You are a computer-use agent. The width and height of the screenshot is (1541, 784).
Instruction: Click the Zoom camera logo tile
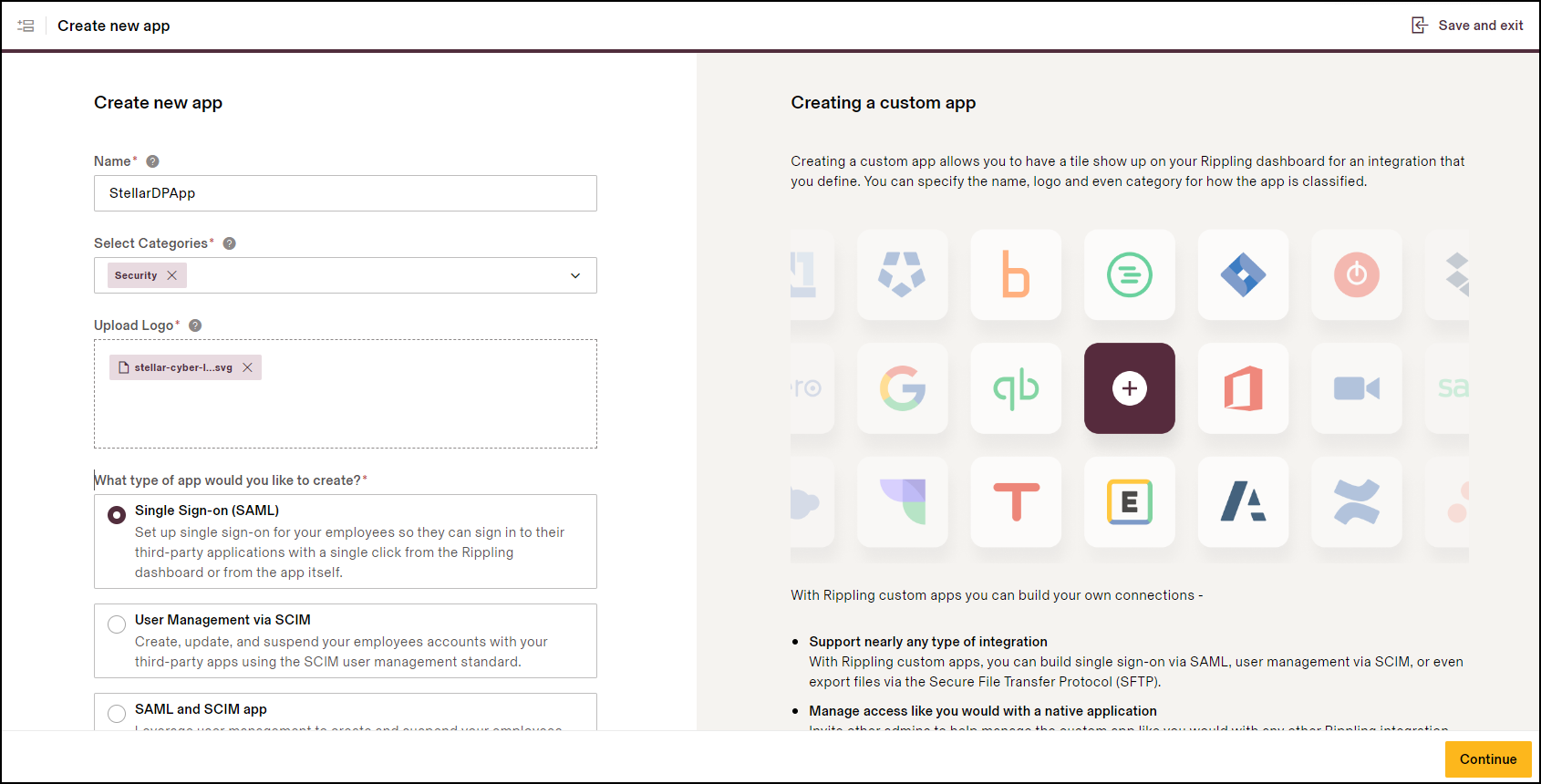pos(1356,388)
